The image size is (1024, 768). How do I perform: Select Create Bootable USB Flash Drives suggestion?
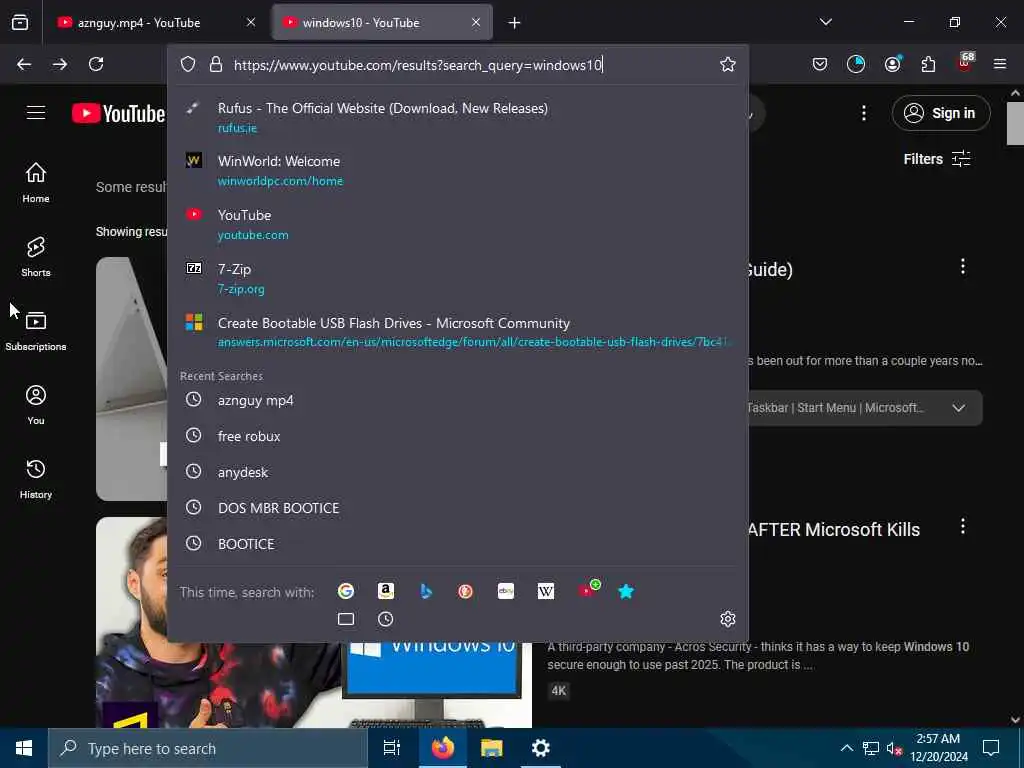[457, 332]
